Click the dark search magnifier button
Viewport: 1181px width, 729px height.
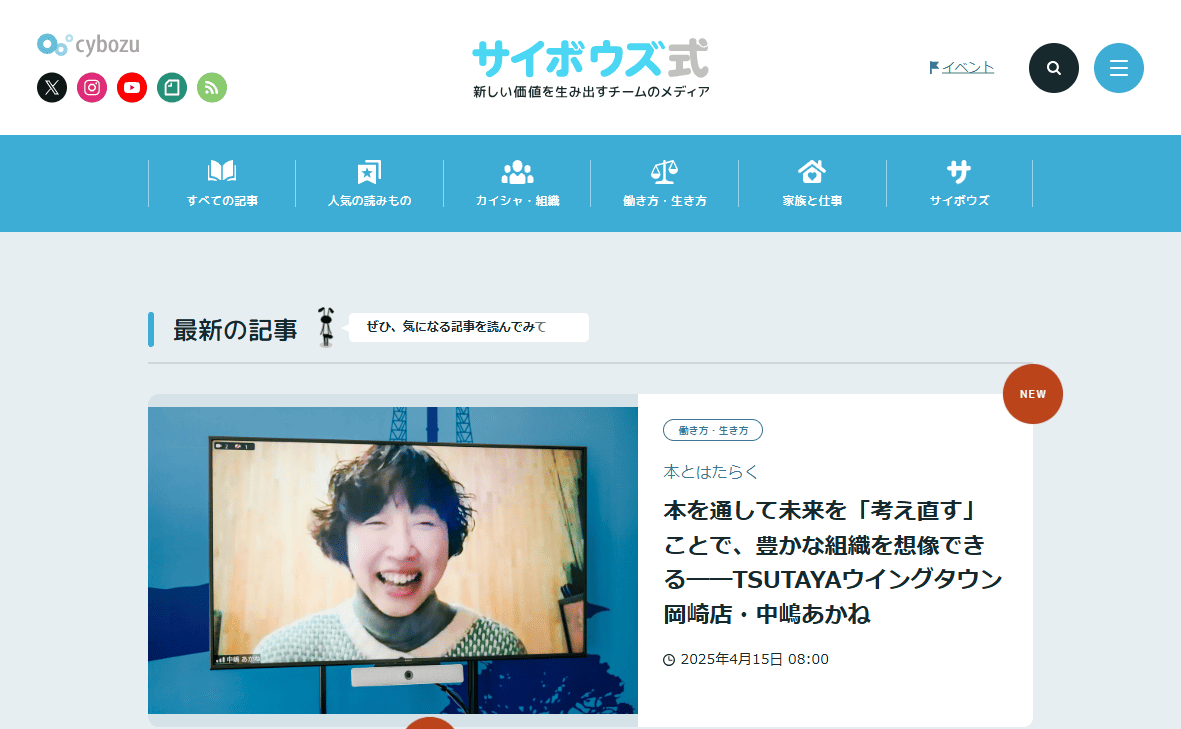click(1054, 68)
